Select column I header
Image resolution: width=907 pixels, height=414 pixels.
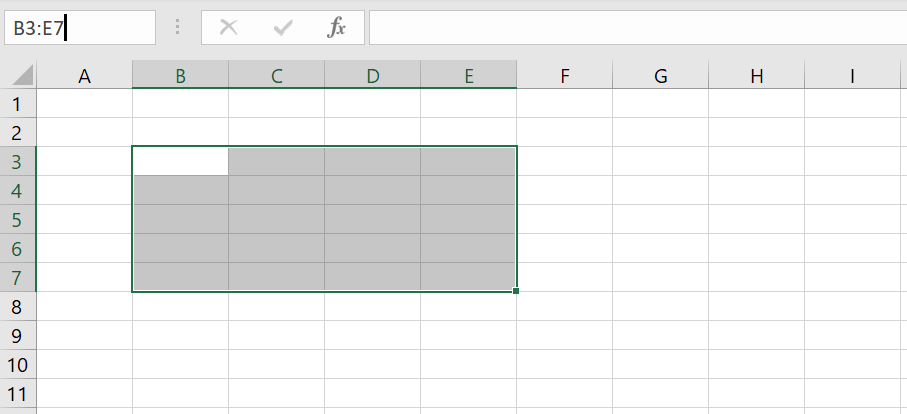point(852,75)
